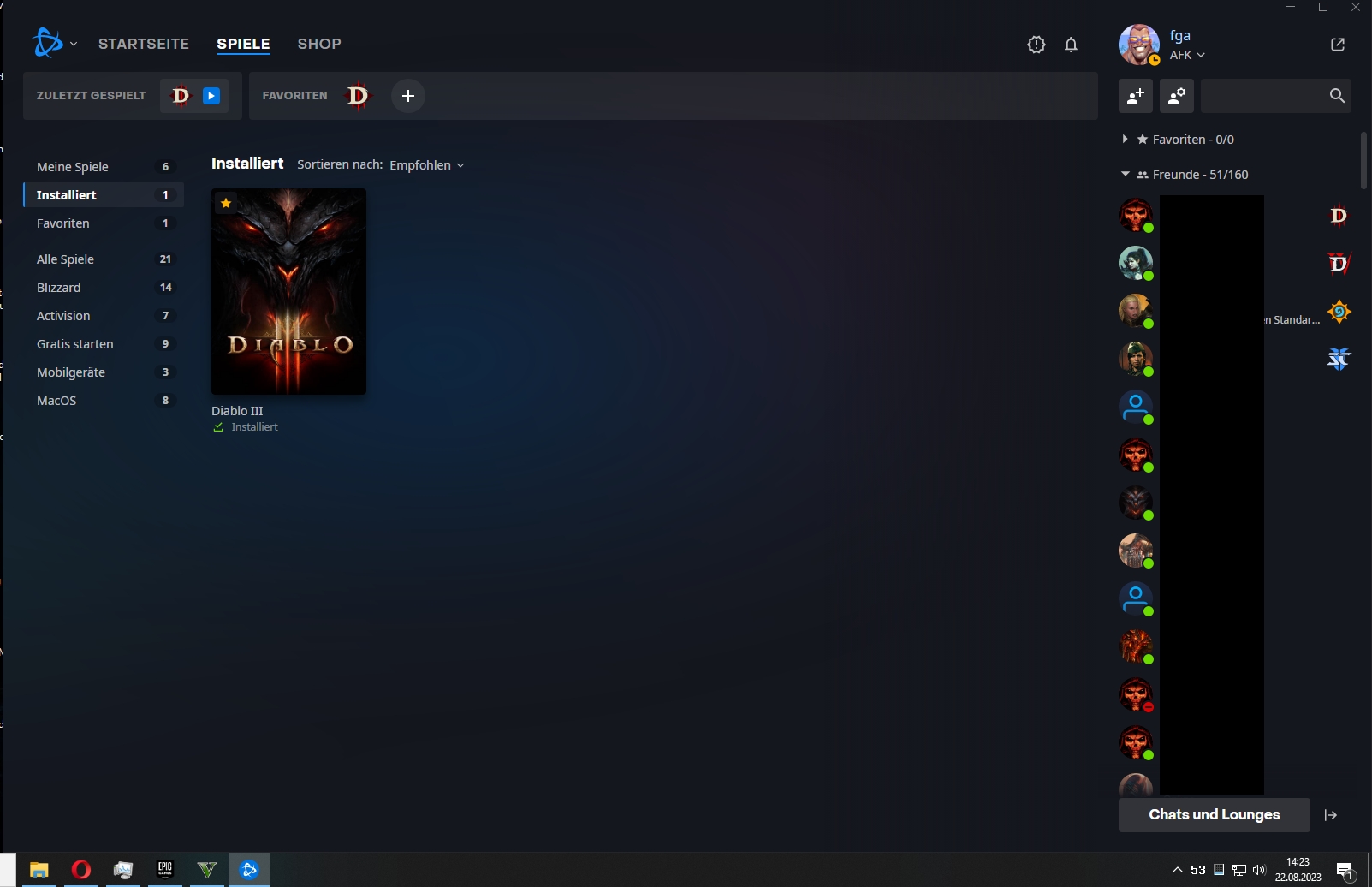Click the friends list scrollbar
Screen dimensions: 1372x887
(x=1363, y=160)
